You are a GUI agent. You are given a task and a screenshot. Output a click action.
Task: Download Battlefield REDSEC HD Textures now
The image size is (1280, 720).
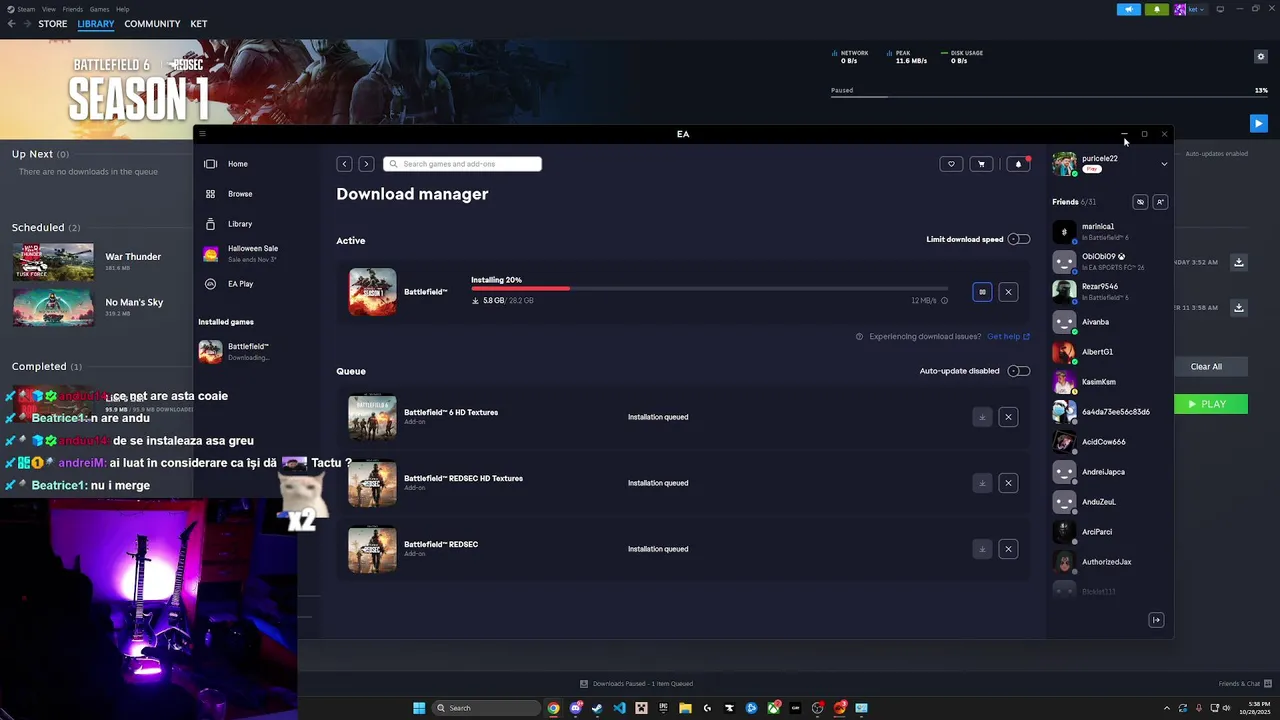coord(982,483)
